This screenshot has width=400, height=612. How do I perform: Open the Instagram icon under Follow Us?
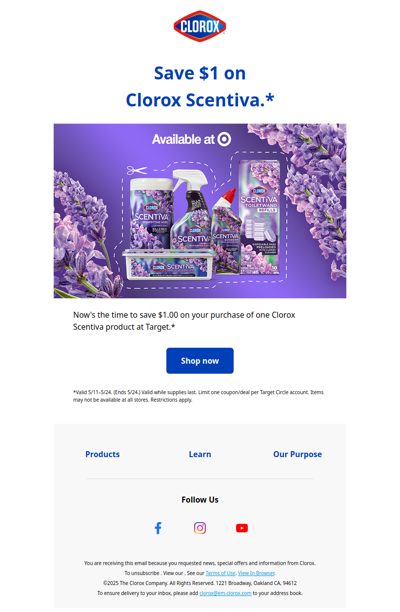point(200,528)
